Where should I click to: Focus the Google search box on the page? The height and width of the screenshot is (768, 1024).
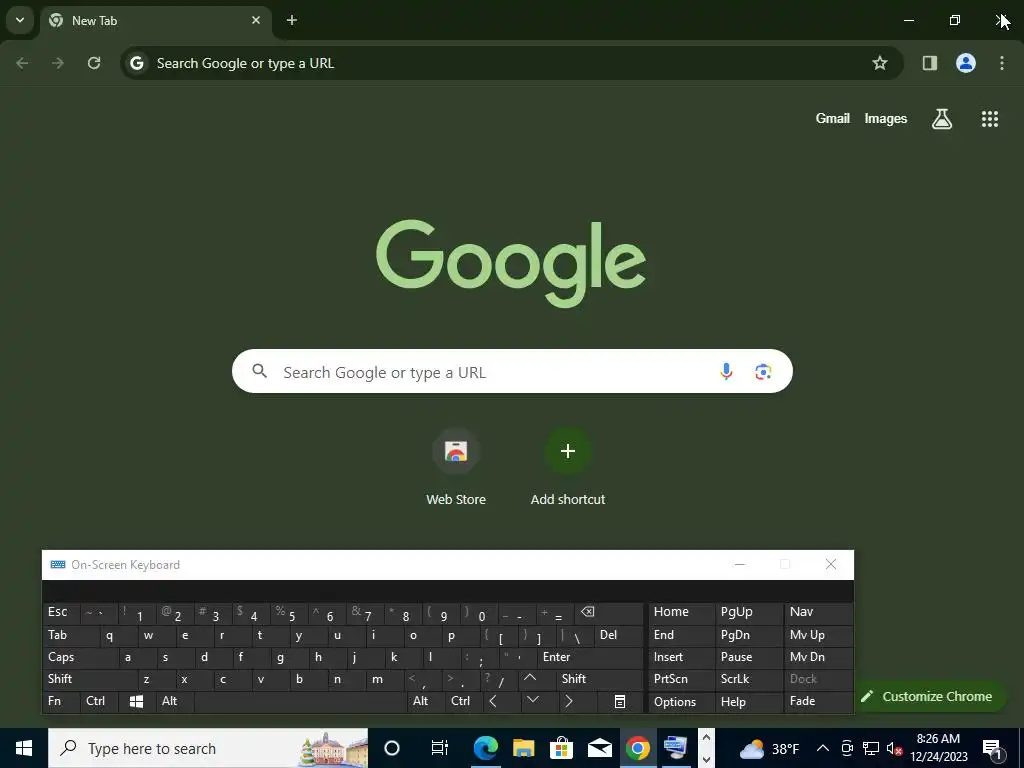tap(512, 372)
